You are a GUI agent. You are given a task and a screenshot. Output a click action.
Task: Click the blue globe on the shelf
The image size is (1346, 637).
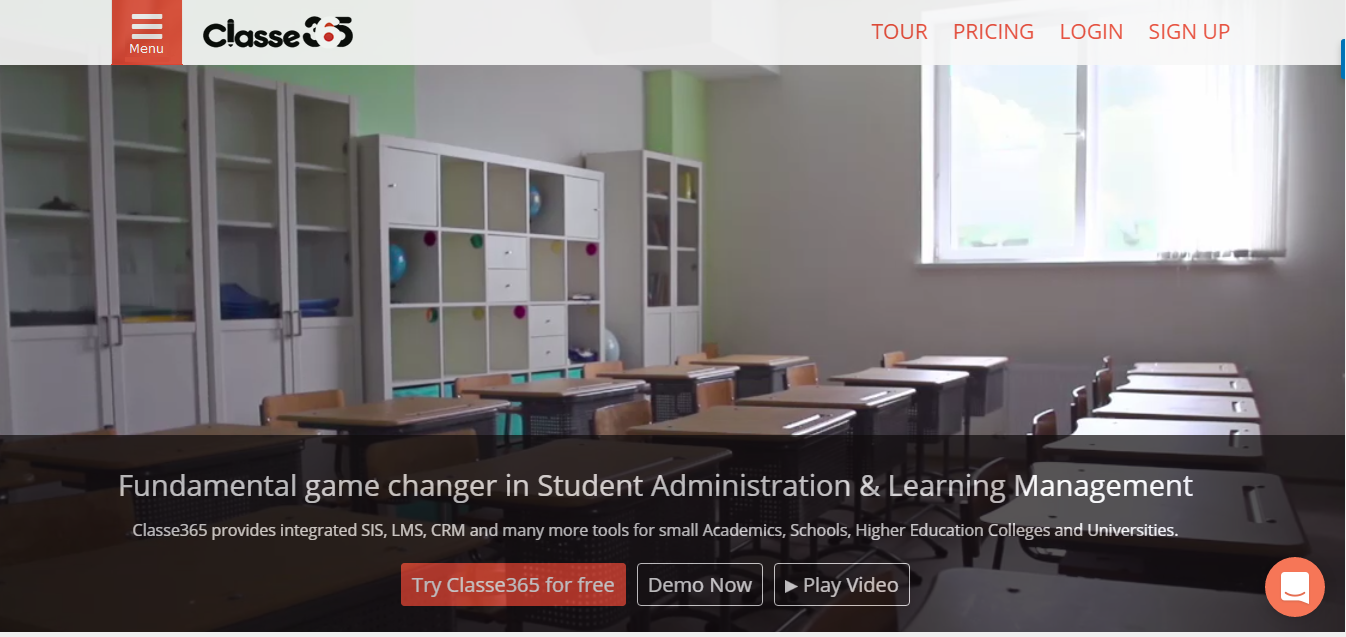coord(398,264)
